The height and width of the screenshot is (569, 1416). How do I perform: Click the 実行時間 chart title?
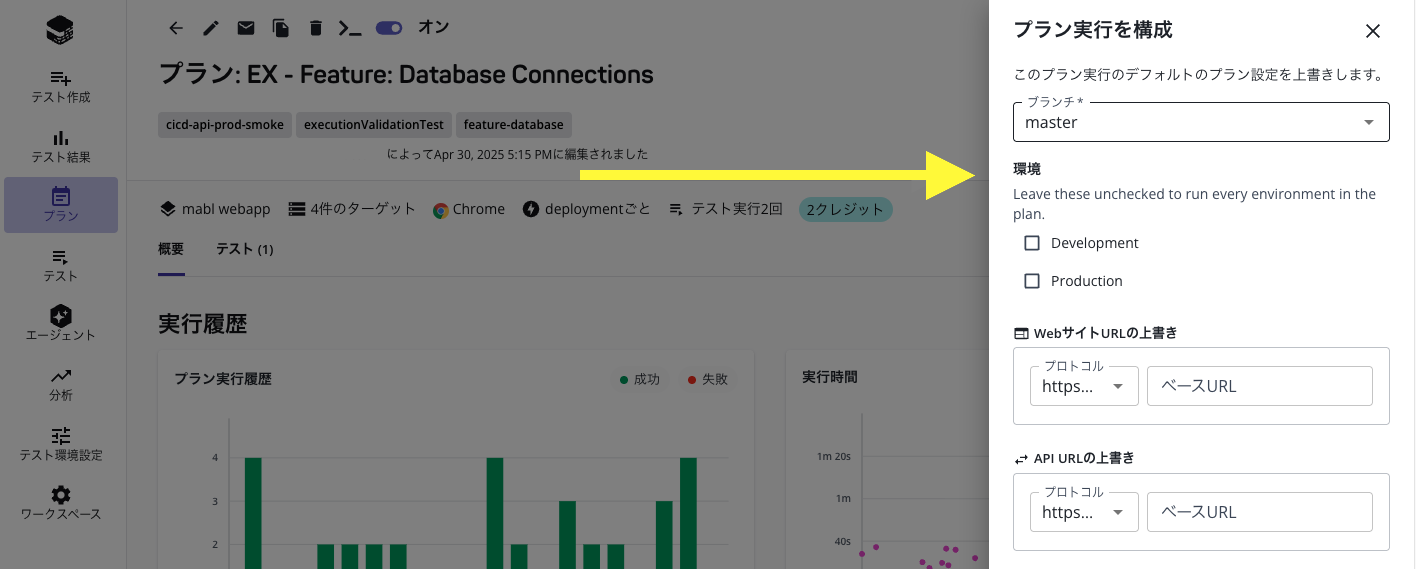pyautogui.click(x=830, y=377)
